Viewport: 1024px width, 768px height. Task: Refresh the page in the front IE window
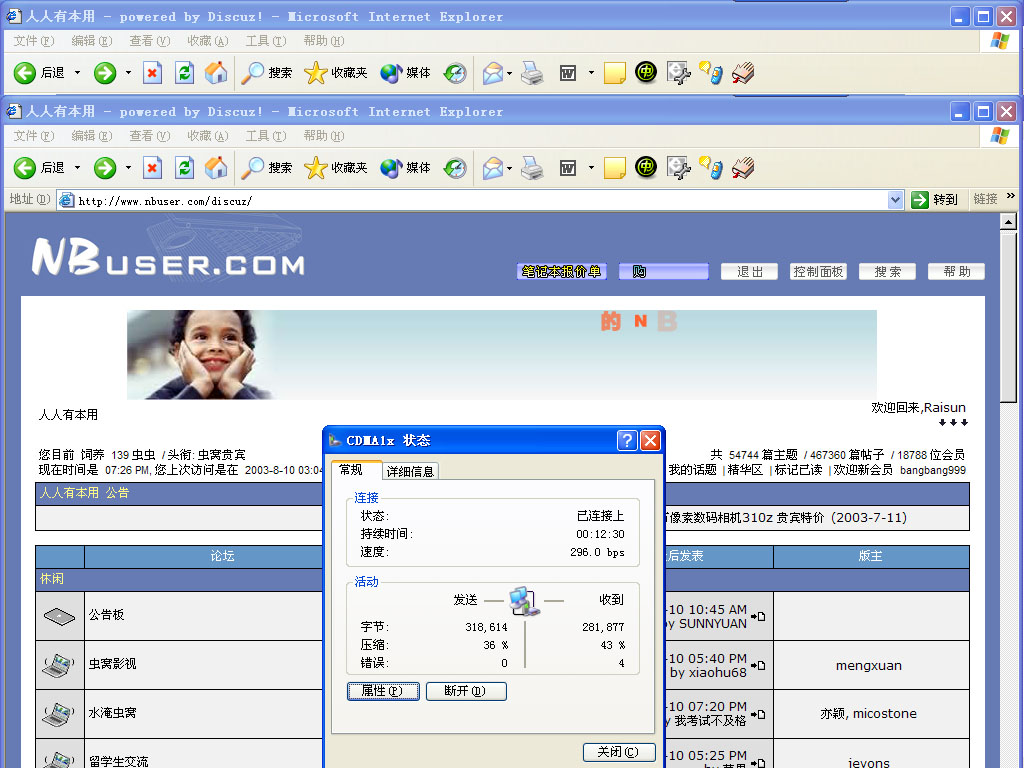[185, 168]
